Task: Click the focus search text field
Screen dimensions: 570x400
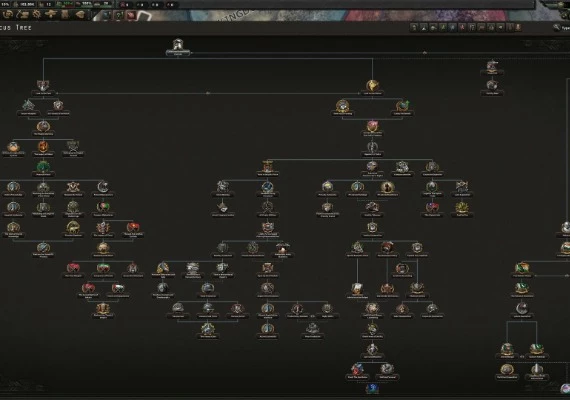Action: click(566, 28)
